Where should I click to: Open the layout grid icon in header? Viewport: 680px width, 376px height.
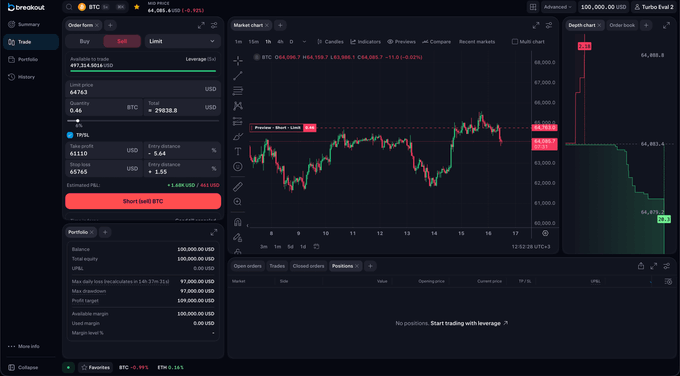[533, 7]
